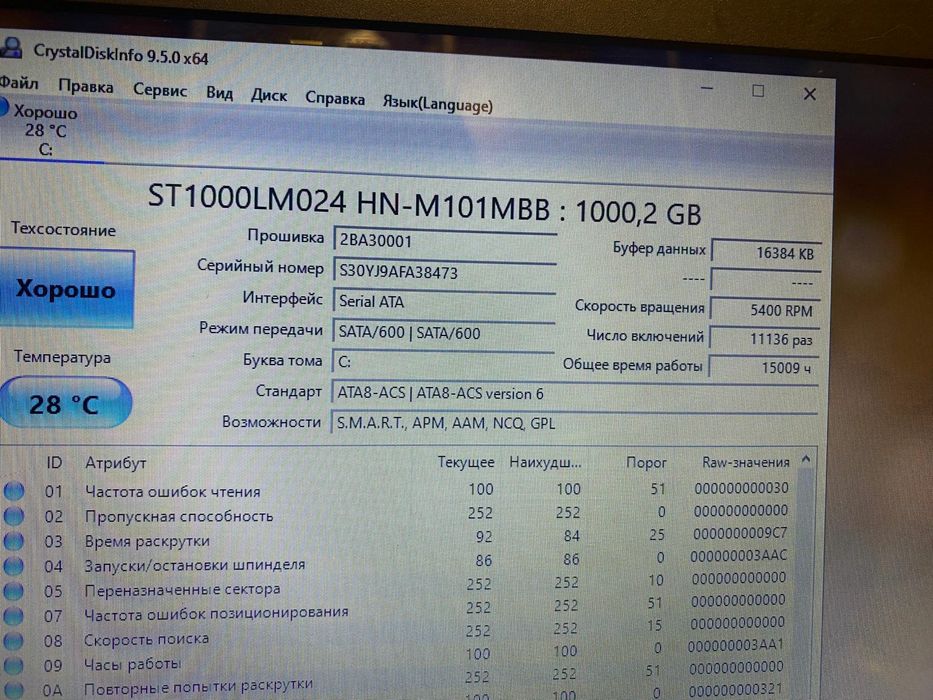Click raw value 000000000030
The height and width of the screenshot is (700, 933).
(x=741, y=488)
